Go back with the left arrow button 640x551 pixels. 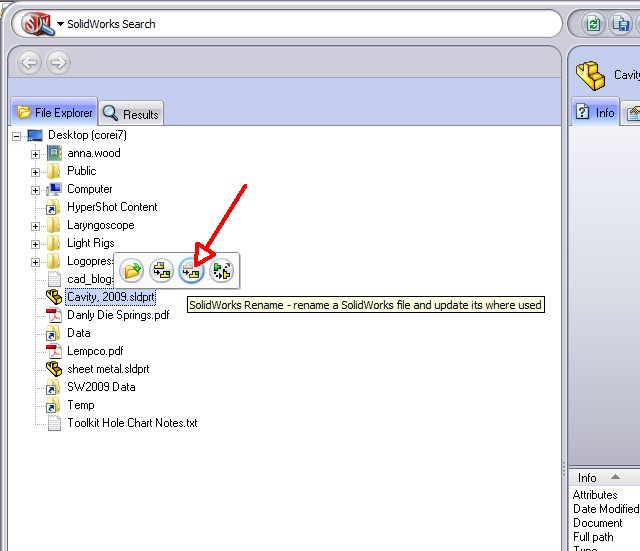tap(29, 62)
